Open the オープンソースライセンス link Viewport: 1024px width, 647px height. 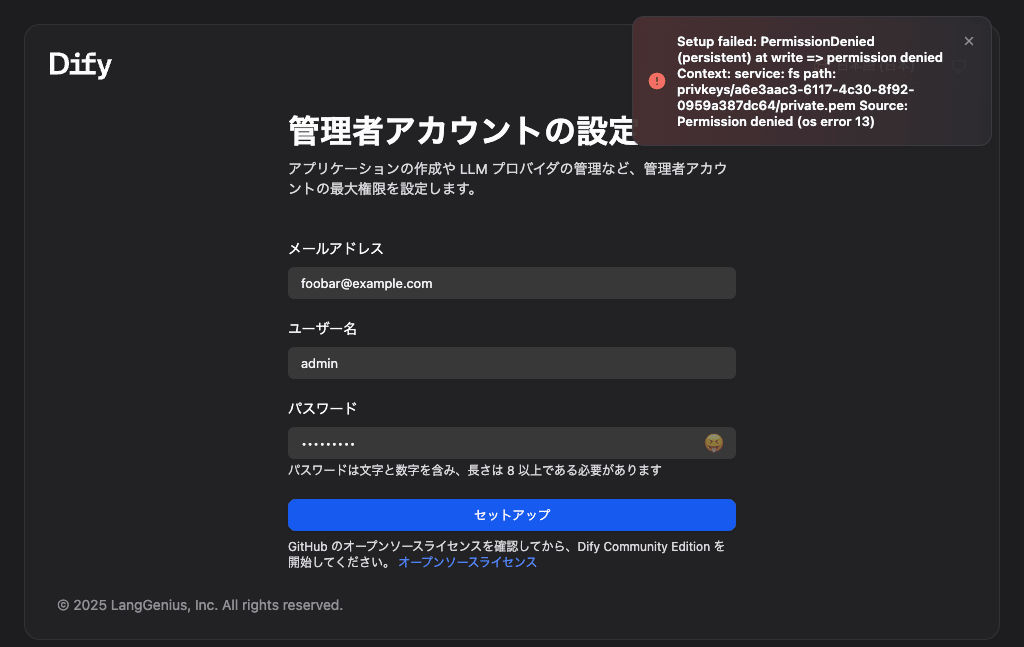click(x=468, y=562)
